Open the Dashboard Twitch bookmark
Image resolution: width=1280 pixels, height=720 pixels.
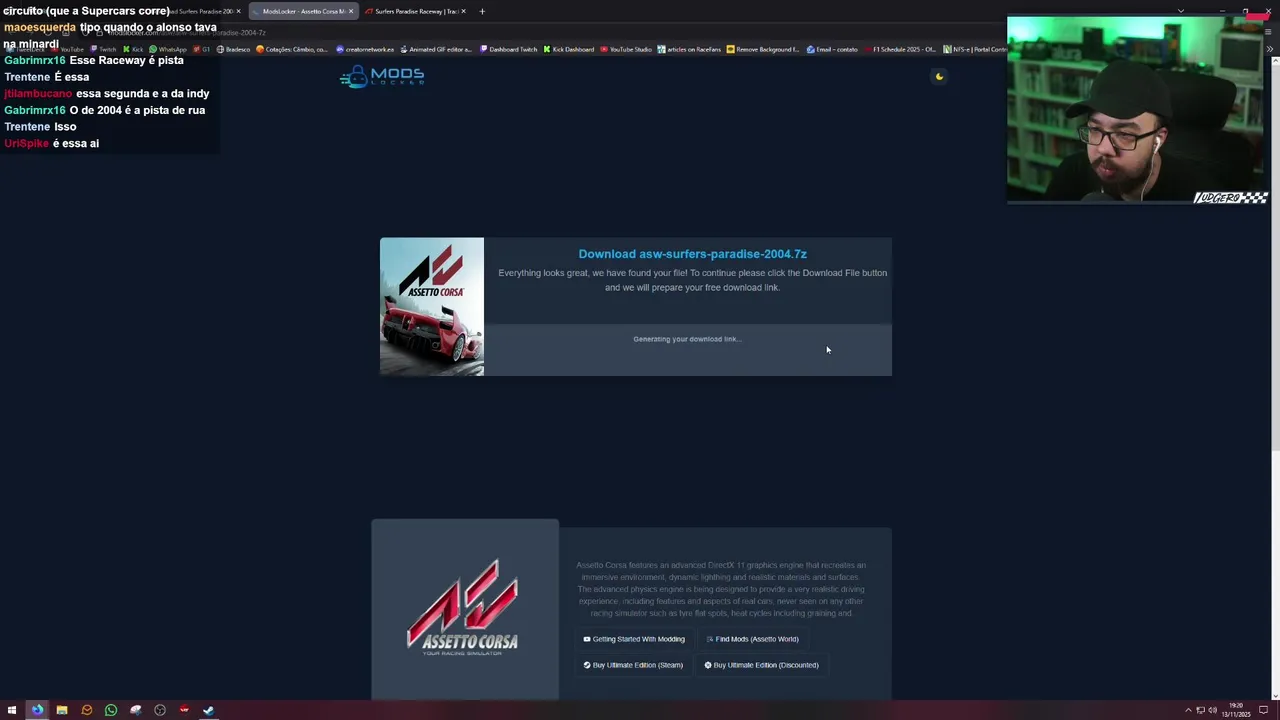tap(509, 49)
